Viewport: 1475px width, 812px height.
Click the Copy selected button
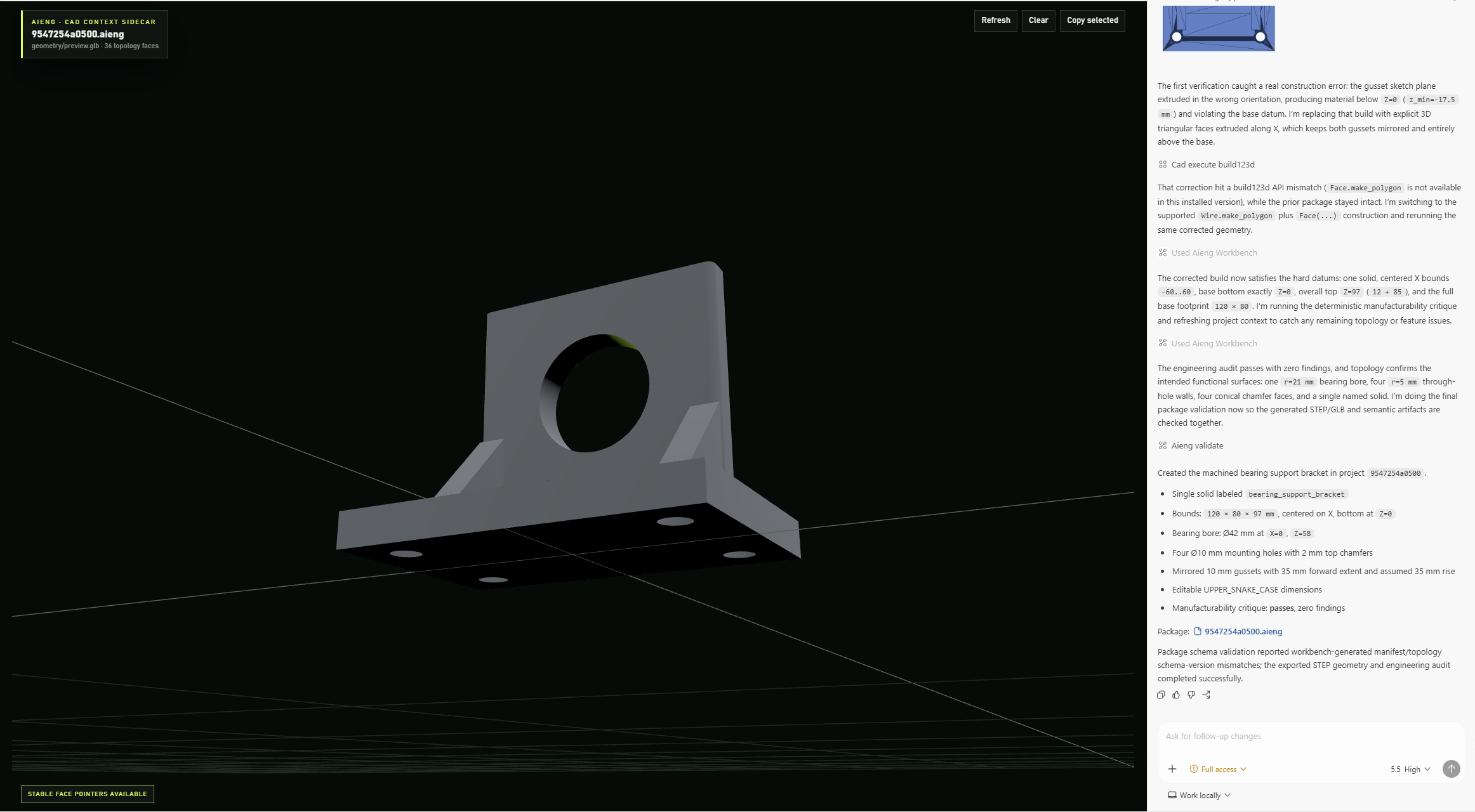pos(1092,20)
